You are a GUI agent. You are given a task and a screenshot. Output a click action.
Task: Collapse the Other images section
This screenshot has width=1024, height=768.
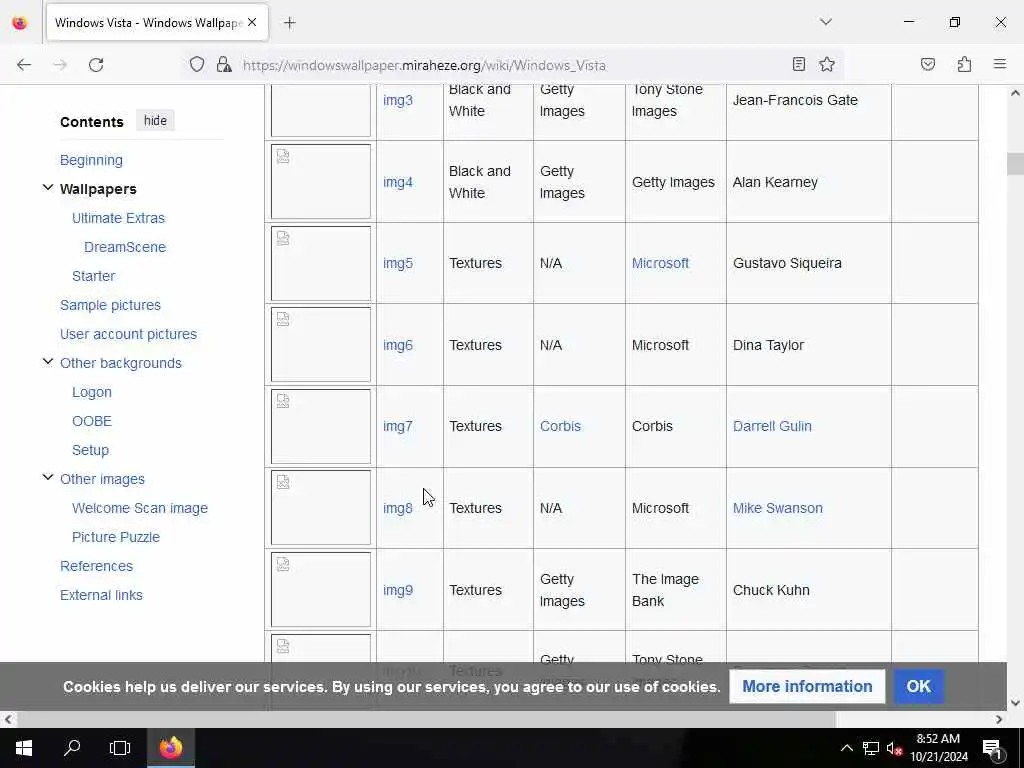tap(48, 477)
